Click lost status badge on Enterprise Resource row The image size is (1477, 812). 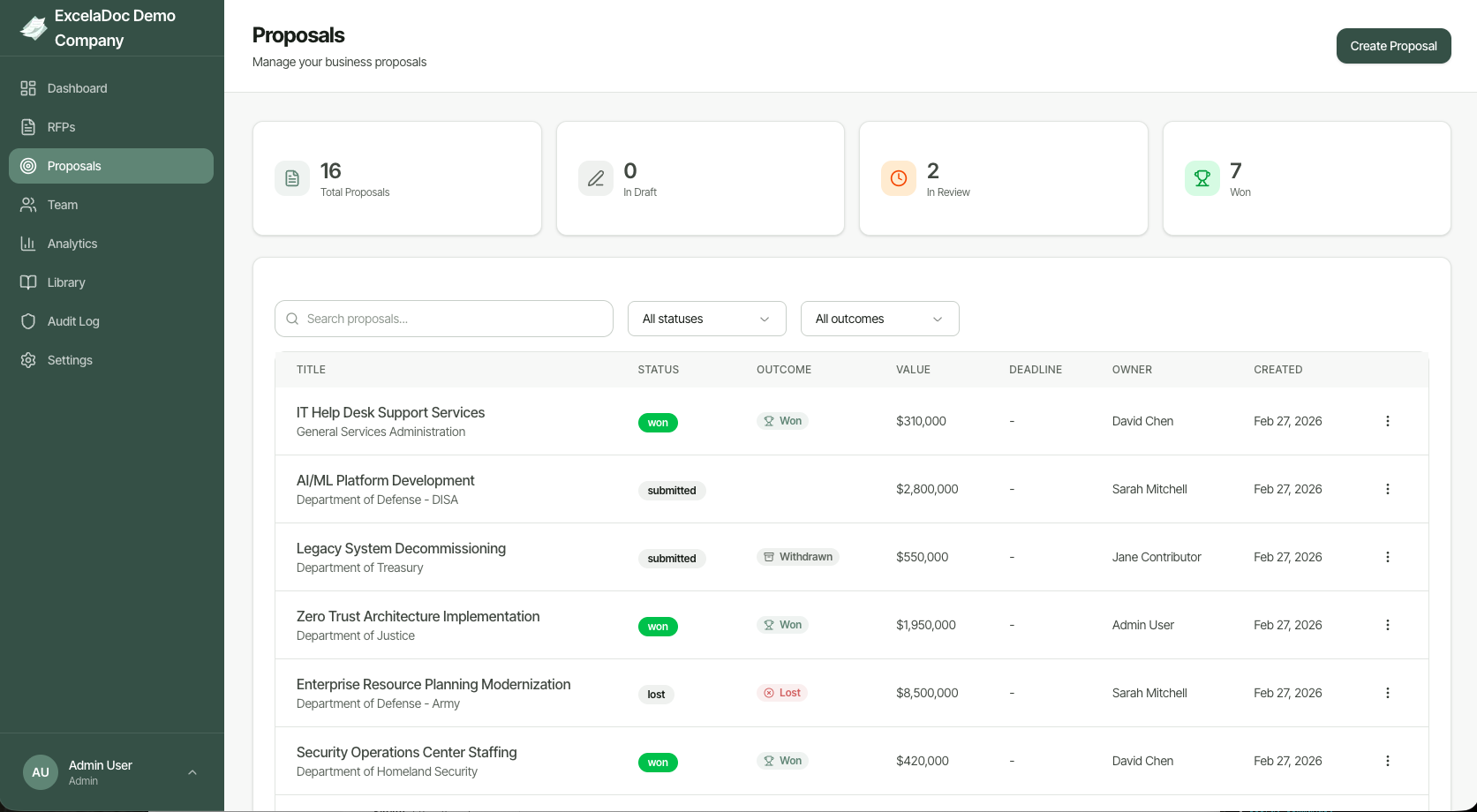656,695
